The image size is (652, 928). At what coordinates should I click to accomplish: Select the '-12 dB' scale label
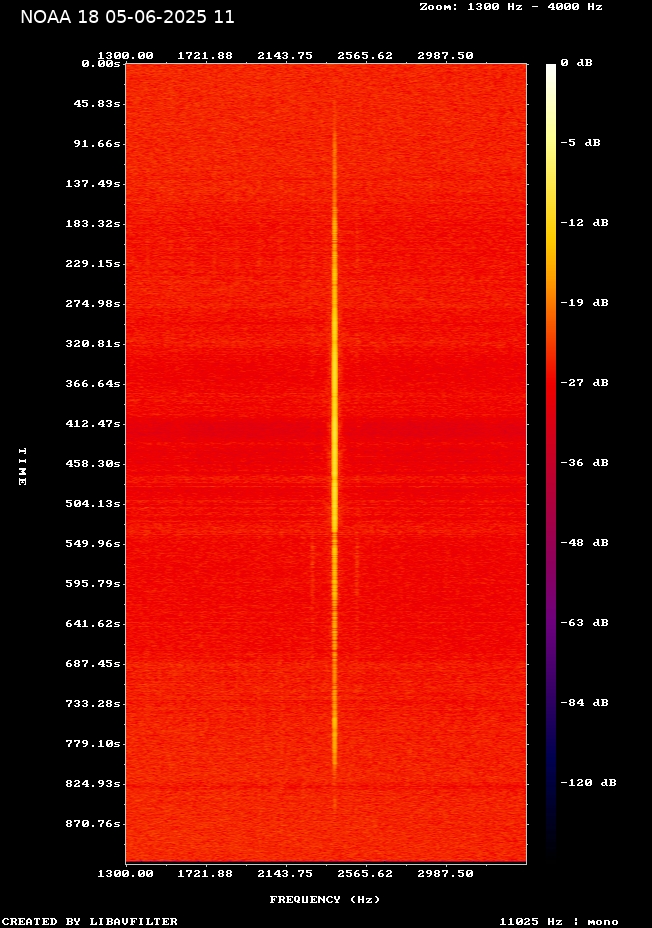point(585,223)
